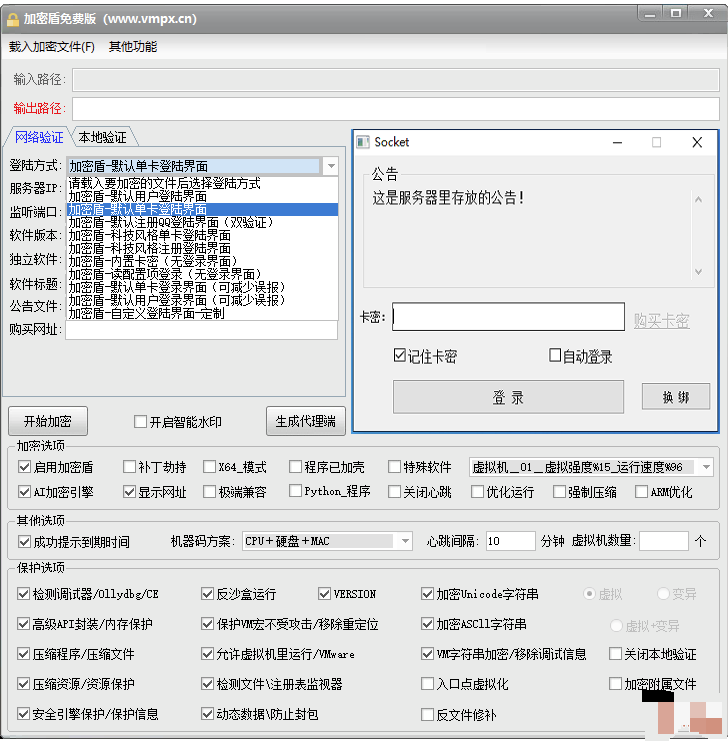728x752 pixels.
Task: Click the lock icon in the title bar
Action: point(13,18)
